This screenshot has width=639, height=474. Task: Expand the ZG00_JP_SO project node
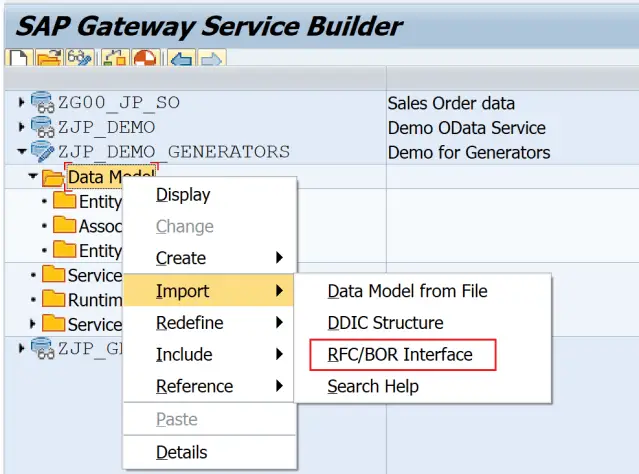[22, 103]
